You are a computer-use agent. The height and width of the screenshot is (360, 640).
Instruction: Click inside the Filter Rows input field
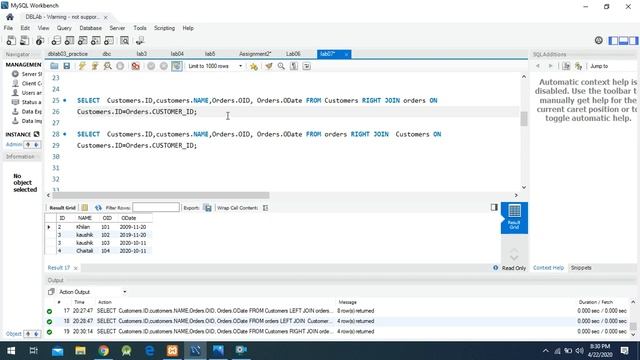click(x=156, y=208)
